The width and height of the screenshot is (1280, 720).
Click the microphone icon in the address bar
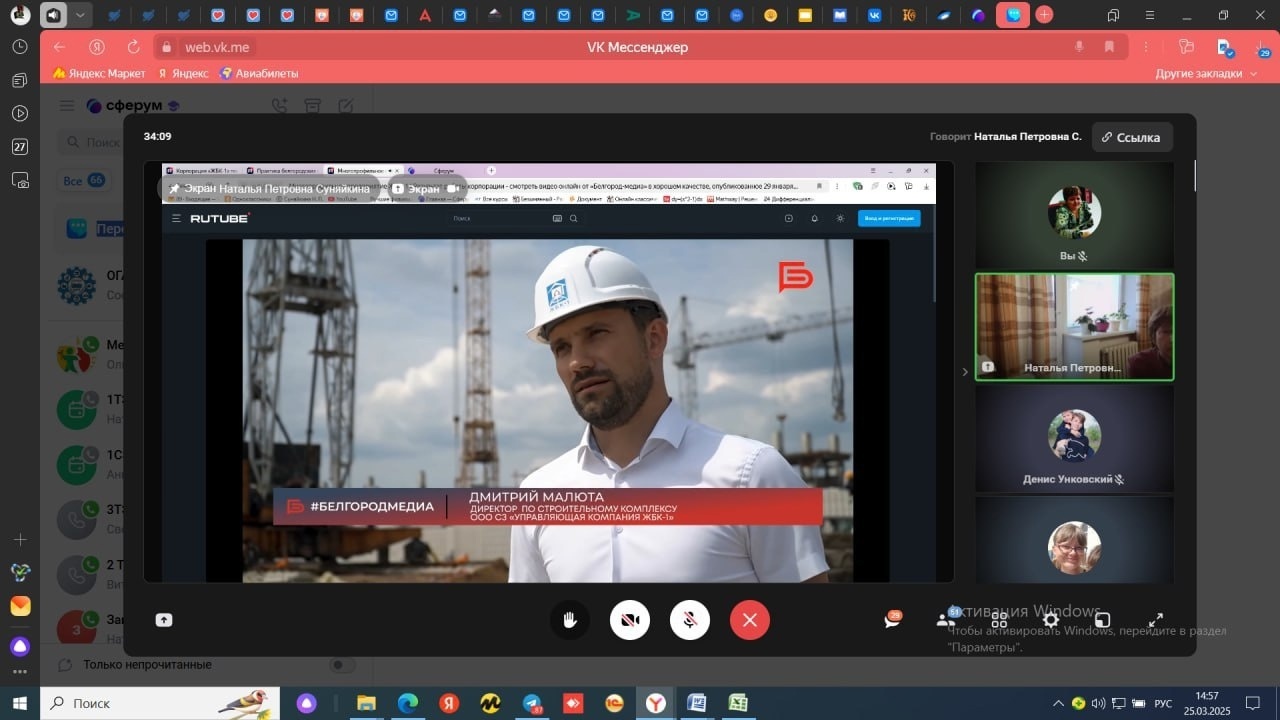click(x=1079, y=47)
